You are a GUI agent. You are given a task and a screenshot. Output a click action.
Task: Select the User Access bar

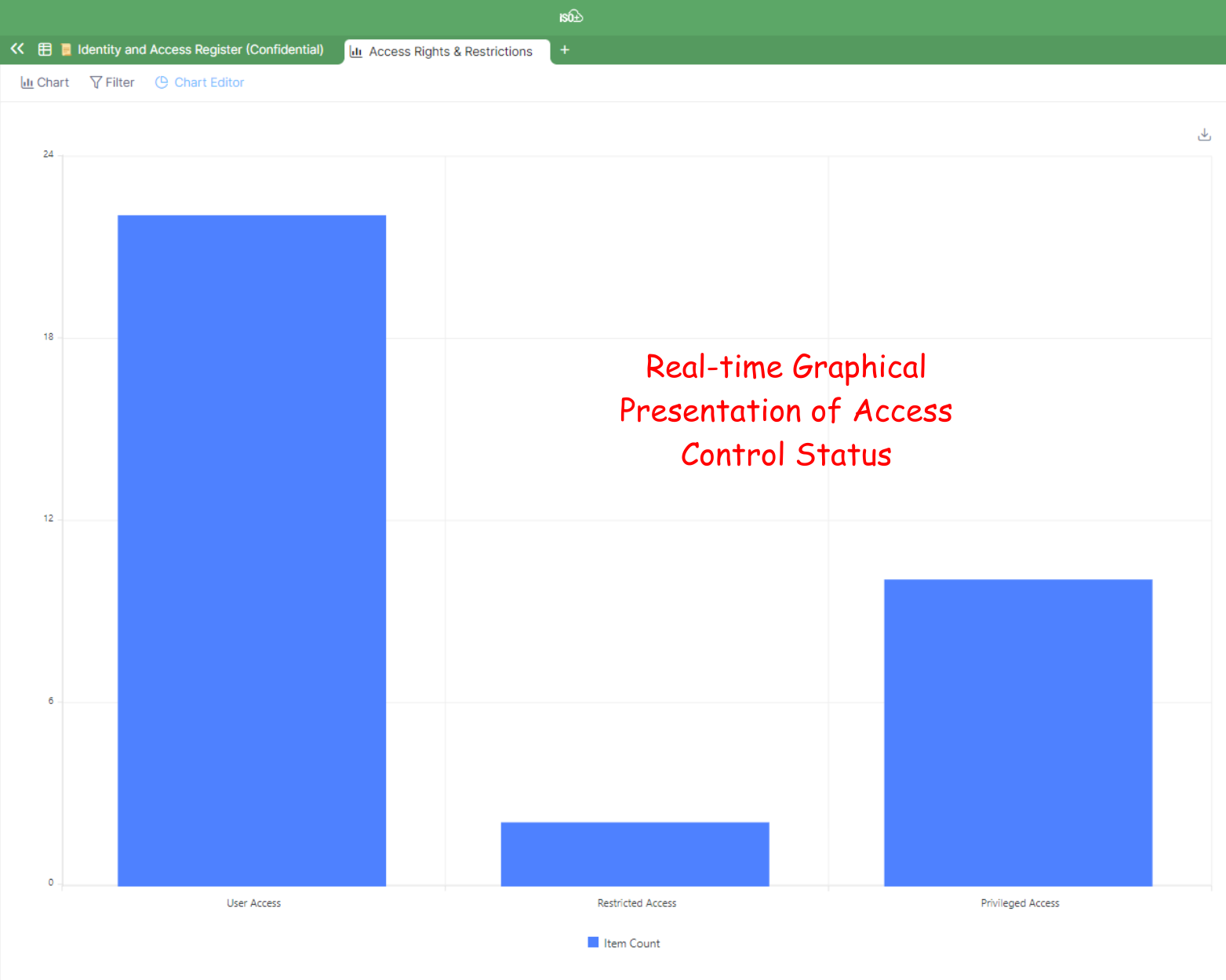click(252, 550)
